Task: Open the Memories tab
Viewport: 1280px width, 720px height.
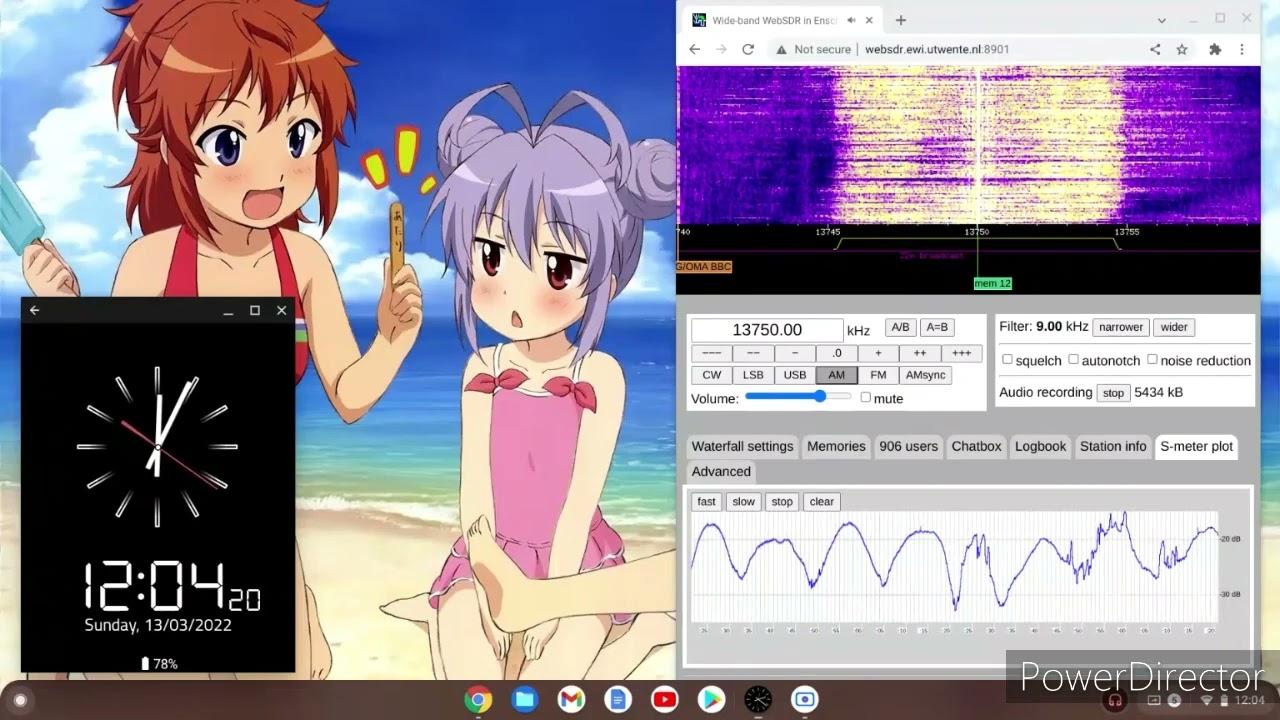Action: 836,447
